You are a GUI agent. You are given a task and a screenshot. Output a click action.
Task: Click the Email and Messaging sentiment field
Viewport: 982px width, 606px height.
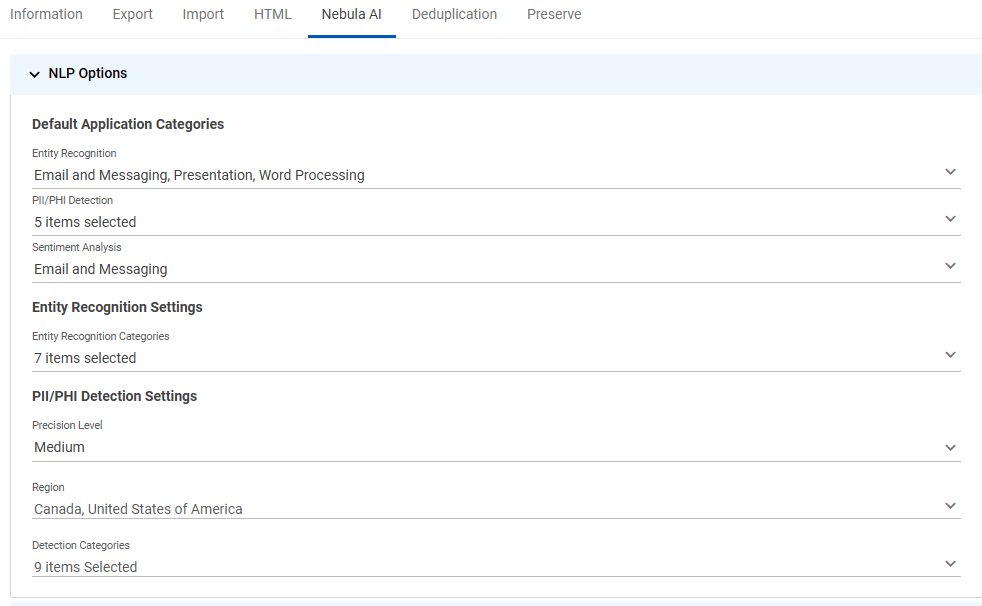point(496,269)
